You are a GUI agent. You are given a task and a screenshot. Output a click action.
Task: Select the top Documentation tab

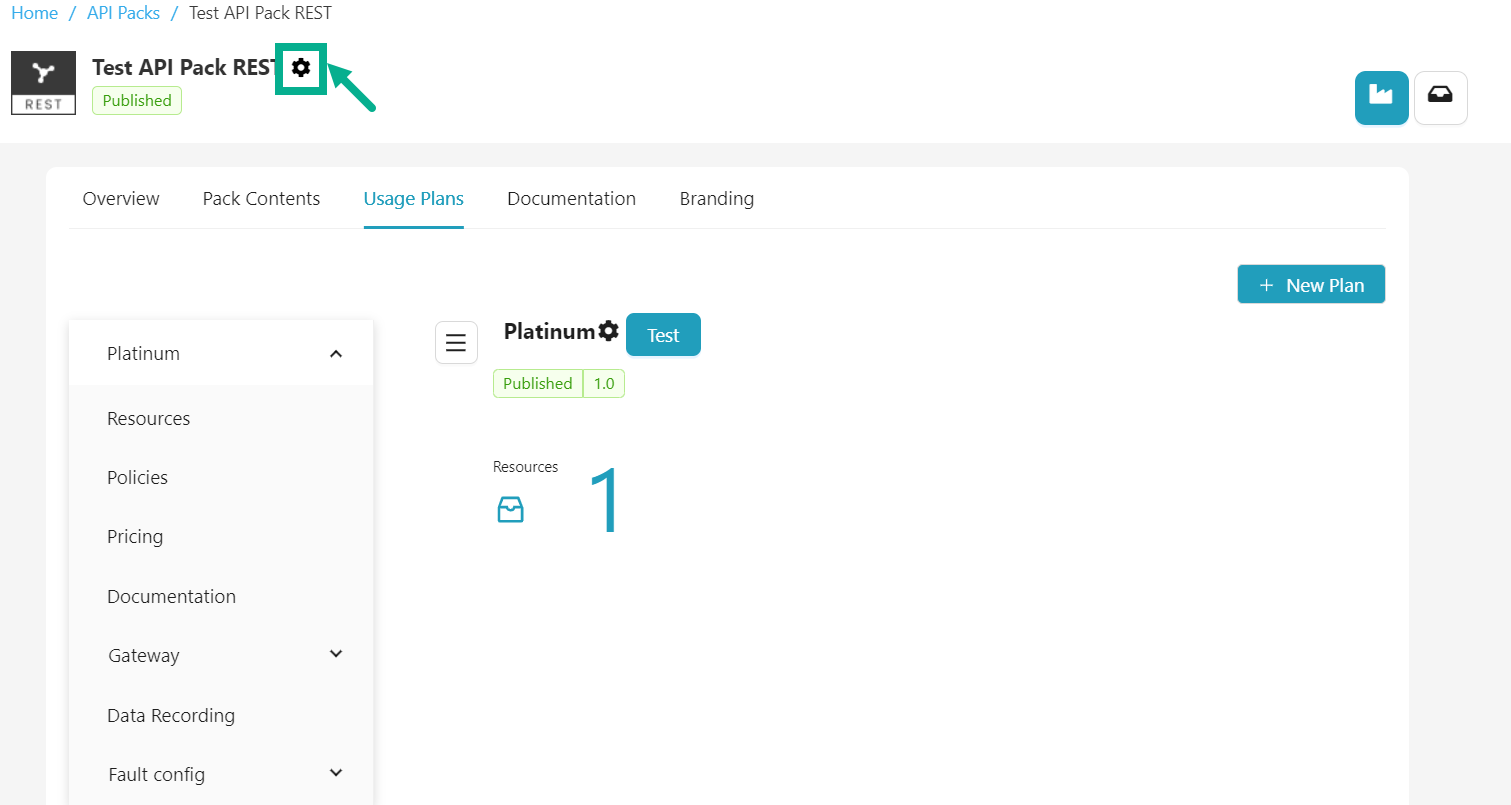pos(571,199)
